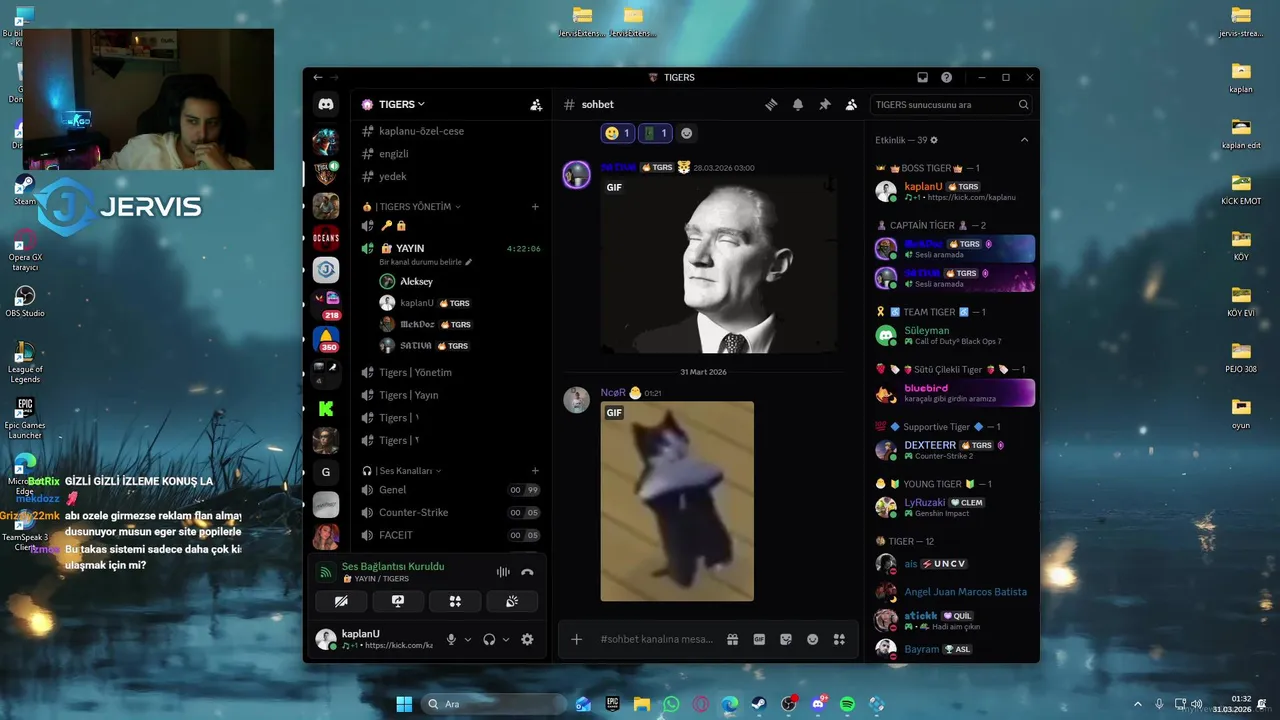The width and height of the screenshot is (1280, 720).
Task: Open bluebird member profile
Action: tap(953, 393)
